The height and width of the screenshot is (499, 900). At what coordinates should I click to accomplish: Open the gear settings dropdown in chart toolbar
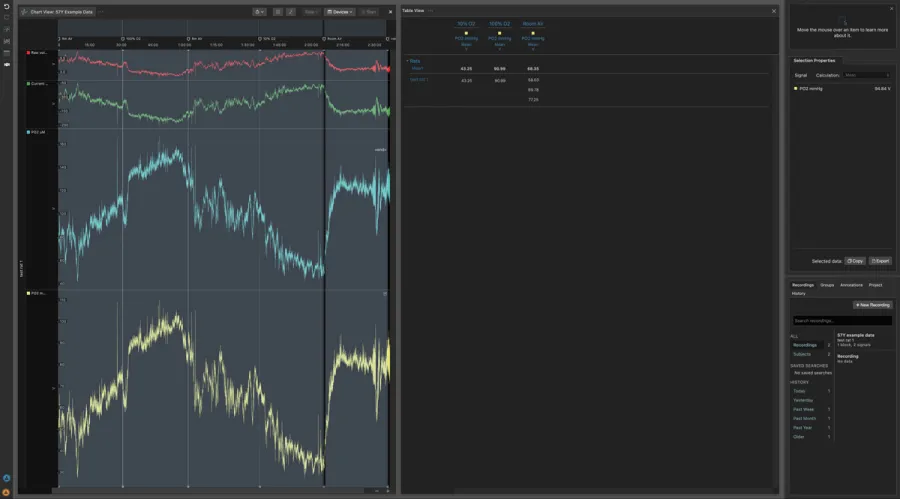coord(259,11)
